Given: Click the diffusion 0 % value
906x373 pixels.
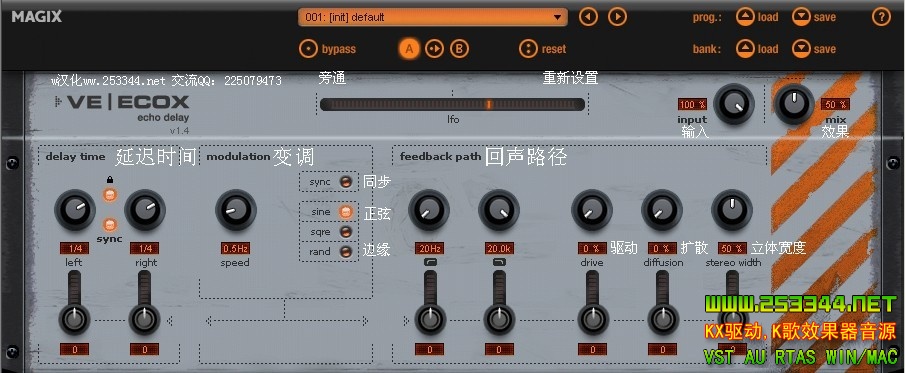Looking at the screenshot, I should click(x=662, y=249).
